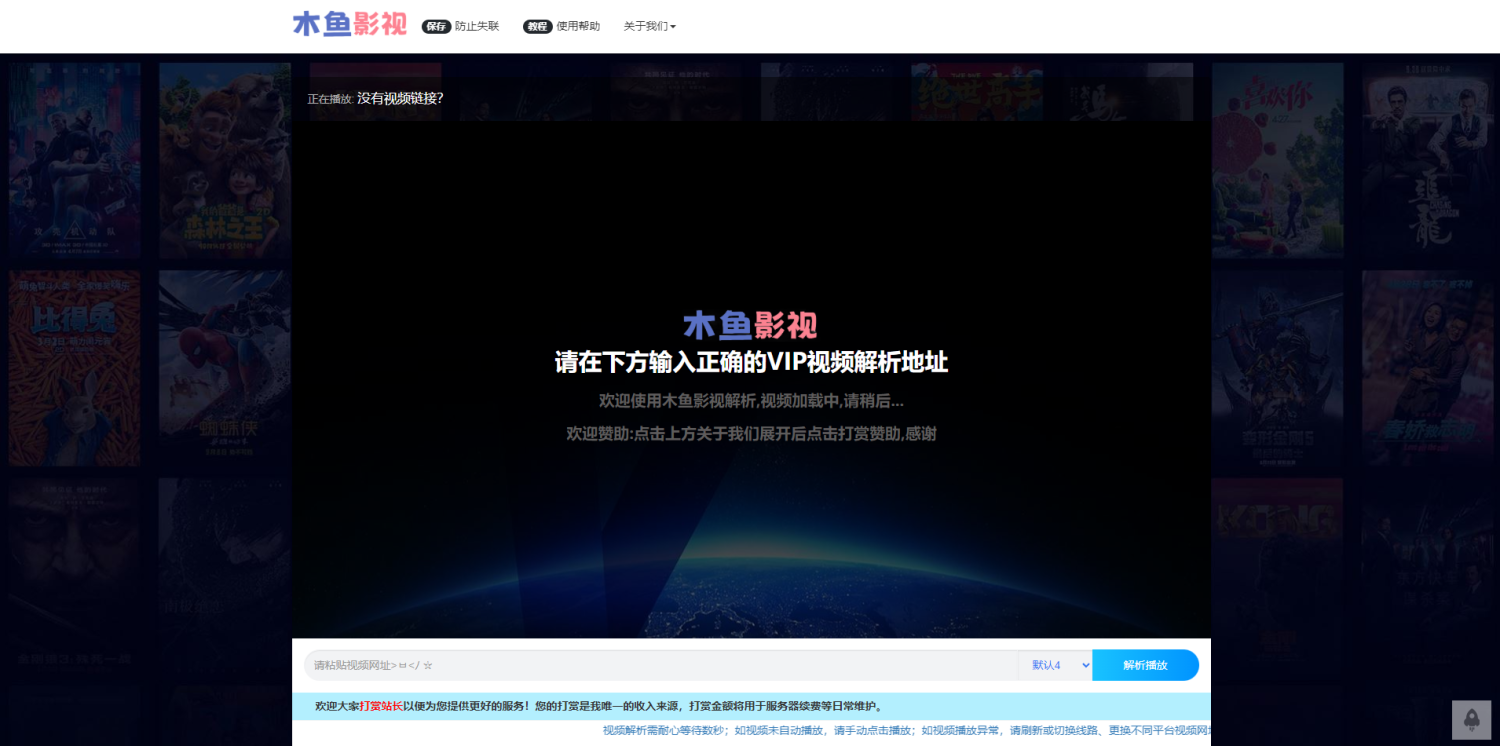The width and height of the screenshot is (1500, 746).
Task: Click the rocket back-to-top icon
Action: click(x=1471, y=719)
